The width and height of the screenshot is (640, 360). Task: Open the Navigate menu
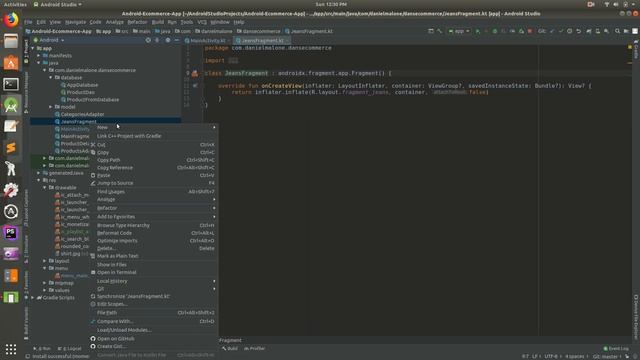(x=76, y=22)
